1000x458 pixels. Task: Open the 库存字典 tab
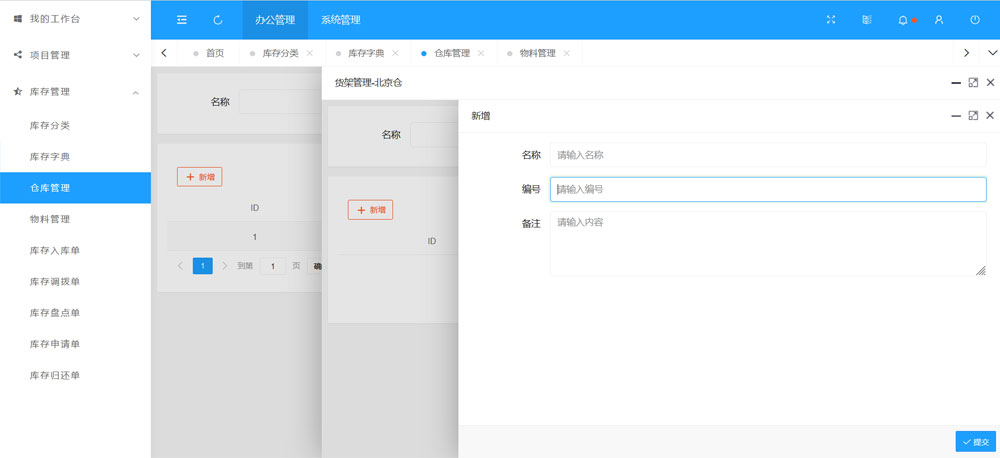[x=366, y=53]
